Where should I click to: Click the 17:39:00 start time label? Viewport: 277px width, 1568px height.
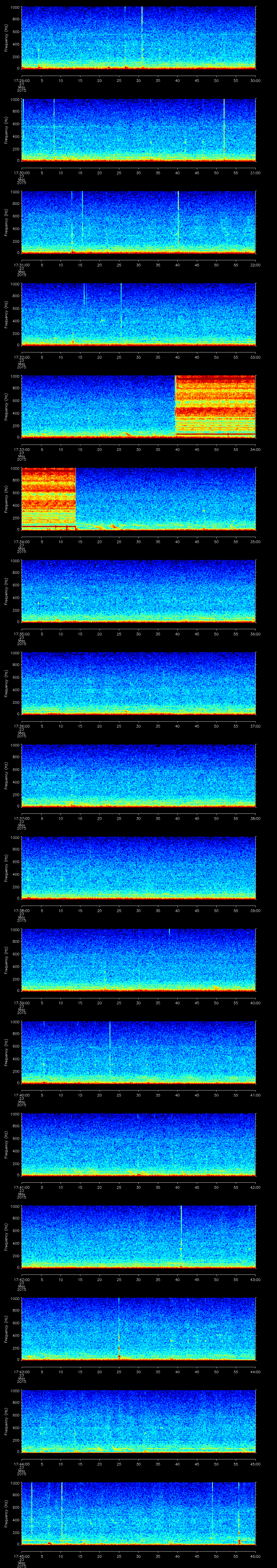tap(21, 1003)
